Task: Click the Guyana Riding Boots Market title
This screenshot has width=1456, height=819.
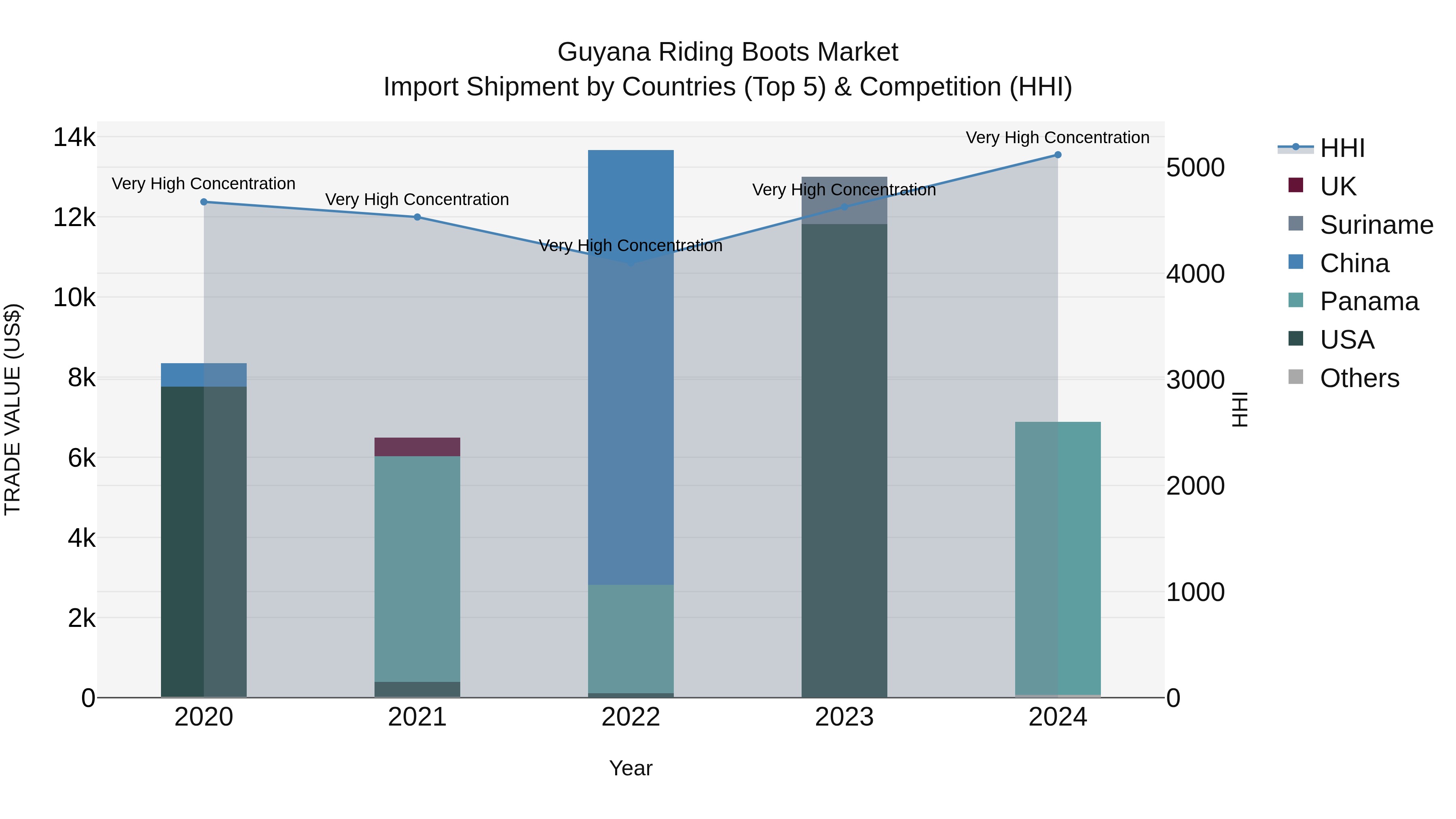Action: tap(728, 52)
